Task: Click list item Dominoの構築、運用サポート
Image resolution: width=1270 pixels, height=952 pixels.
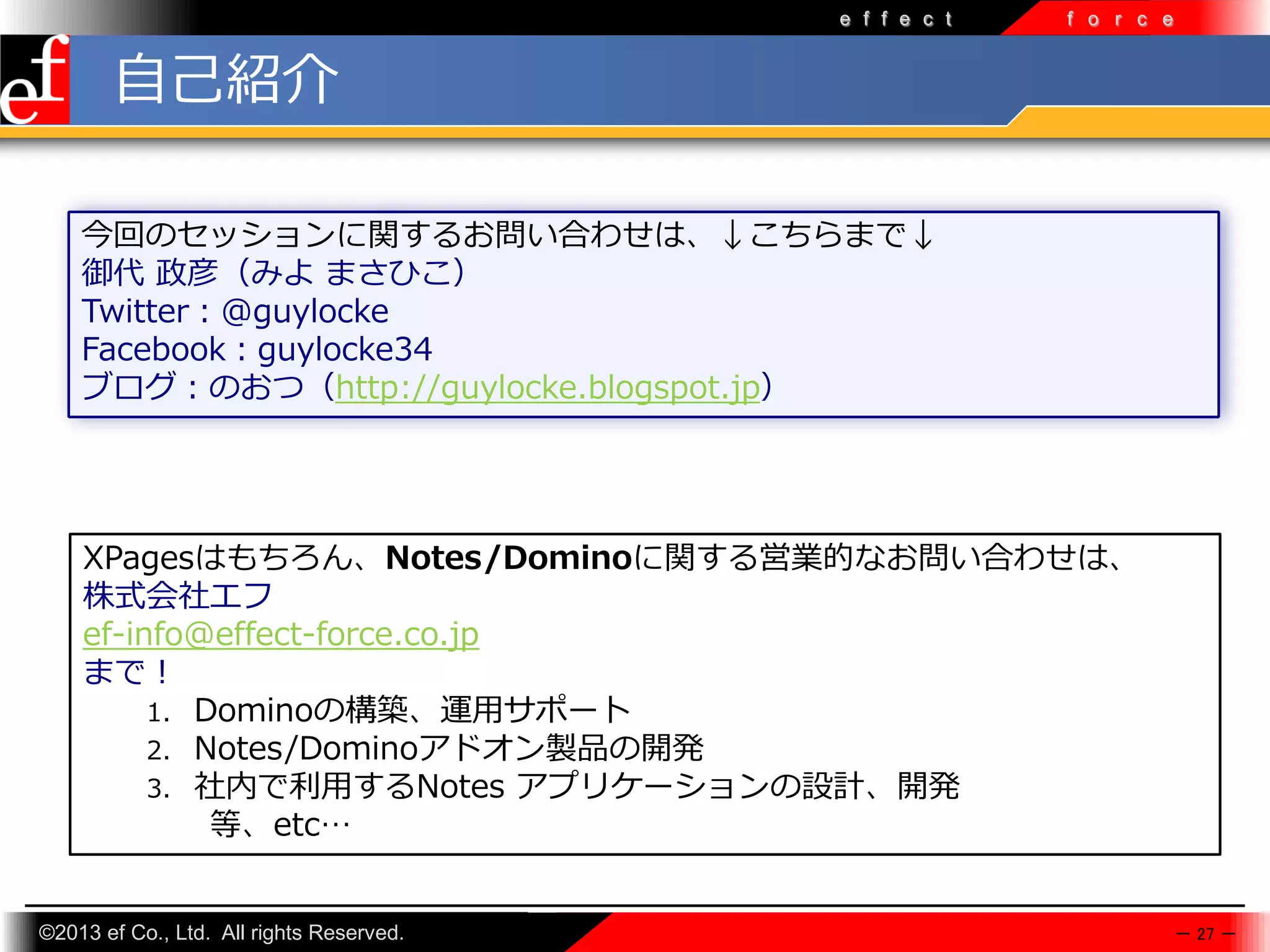Action: 412,710
